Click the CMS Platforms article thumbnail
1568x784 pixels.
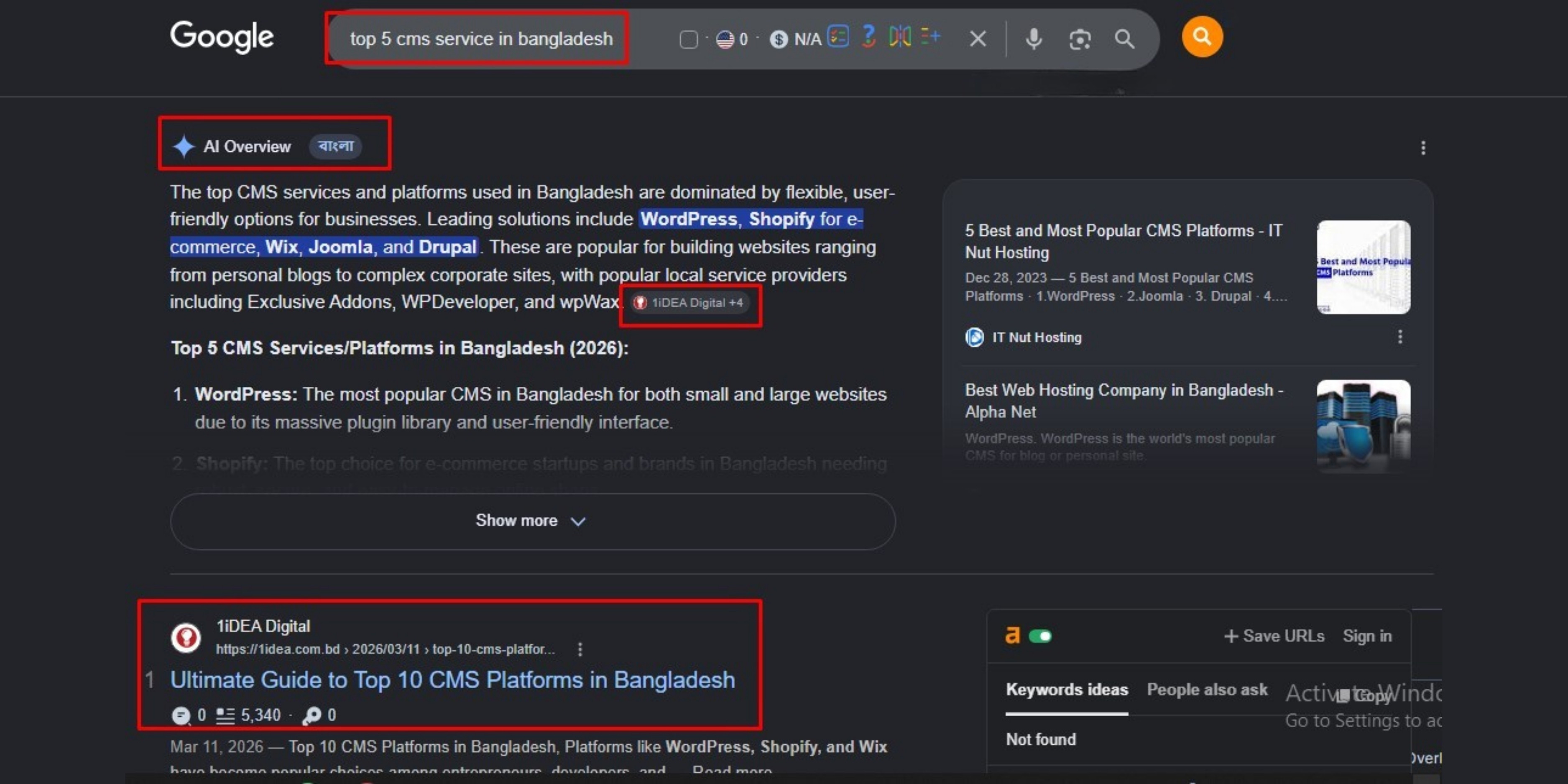point(1364,267)
